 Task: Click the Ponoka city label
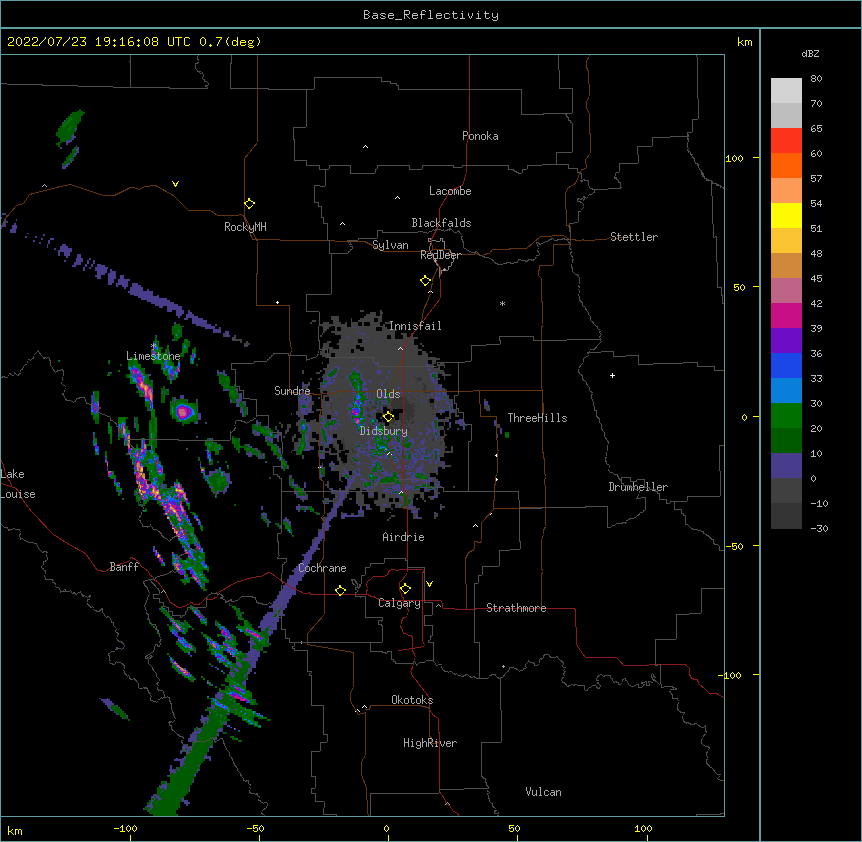pos(480,136)
